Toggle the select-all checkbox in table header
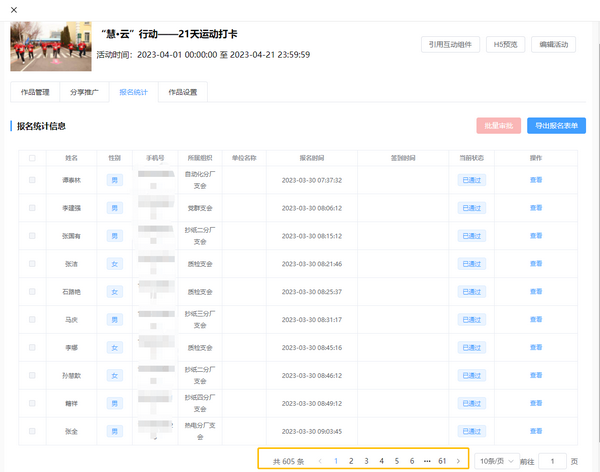Image resolution: width=600 pixels, height=472 pixels. pyautogui.click(x=32, y=158)
